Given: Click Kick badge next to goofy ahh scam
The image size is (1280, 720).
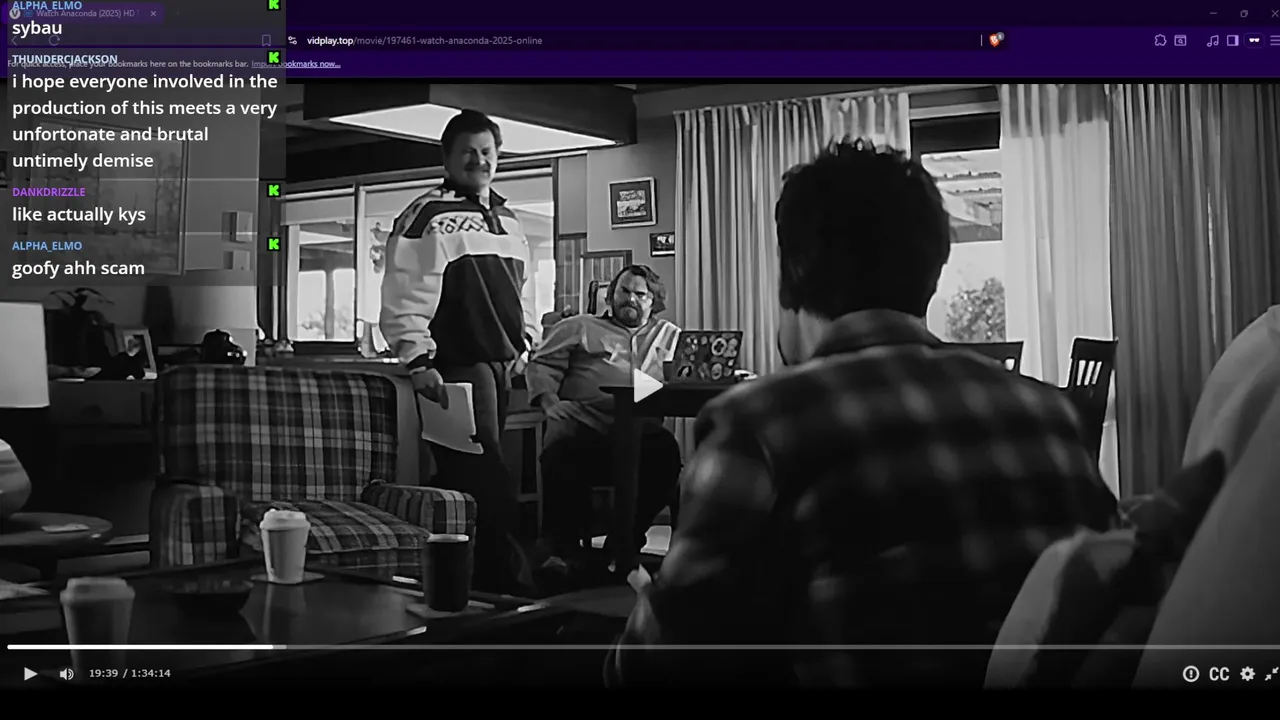Looking at the screenshot, I should (x=274, y=244).
